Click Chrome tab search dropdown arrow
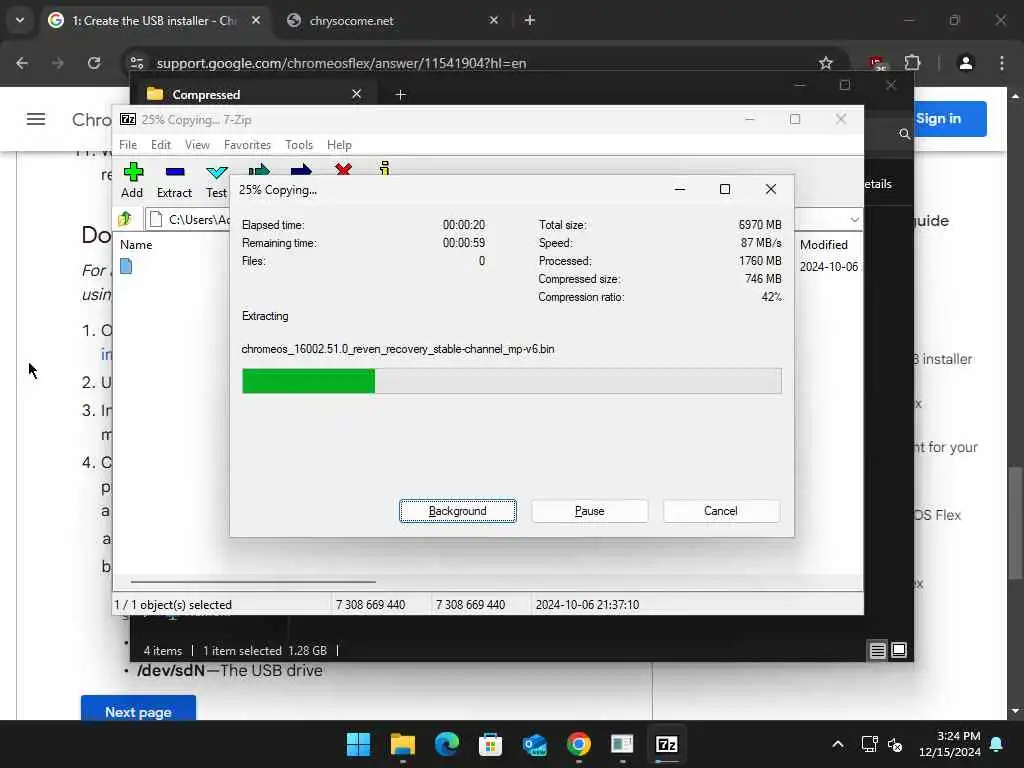Screen dimensions: 1024x768 point(20,20)
